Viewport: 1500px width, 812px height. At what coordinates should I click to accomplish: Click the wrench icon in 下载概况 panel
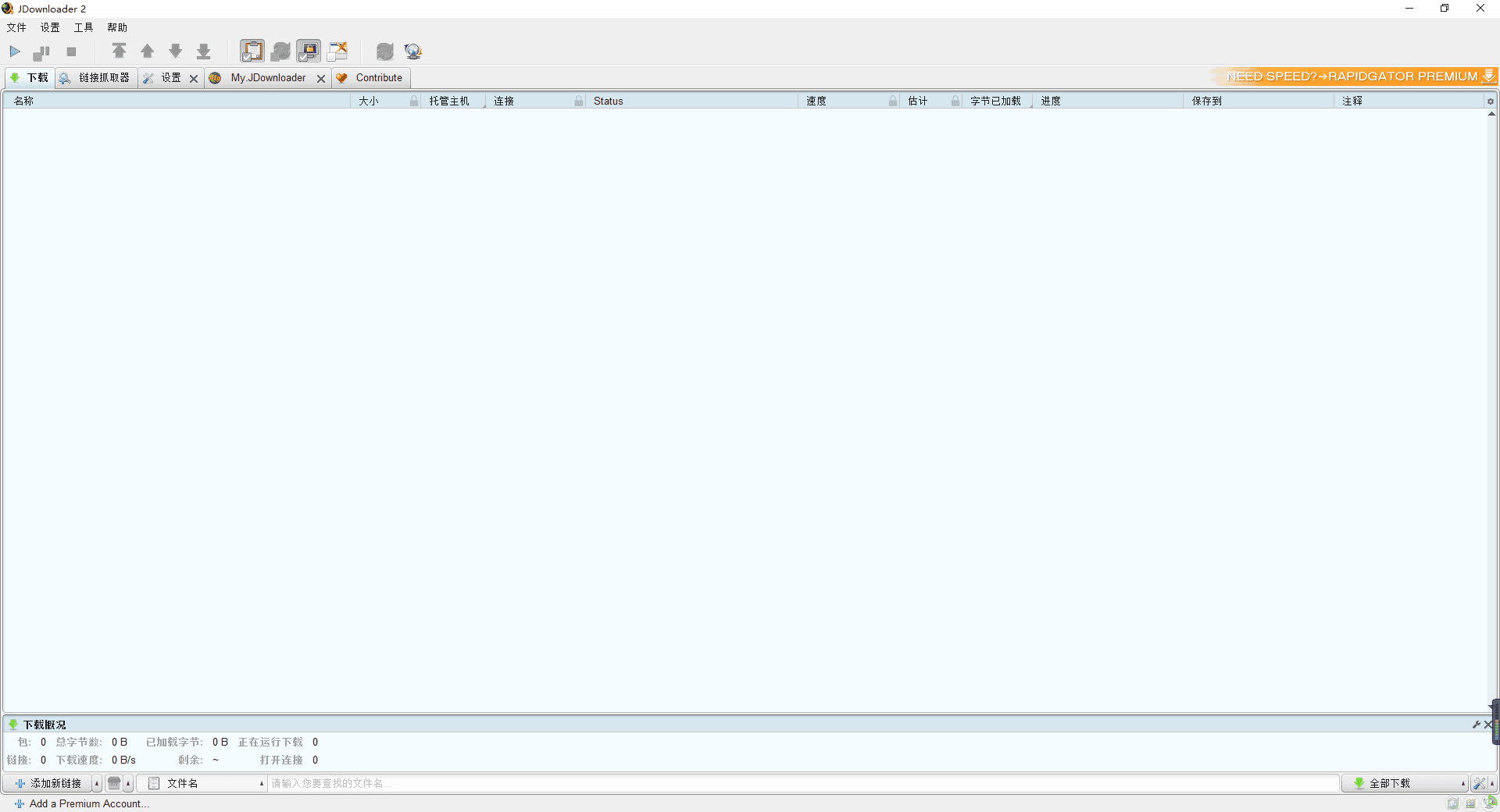coord(1476,725)
